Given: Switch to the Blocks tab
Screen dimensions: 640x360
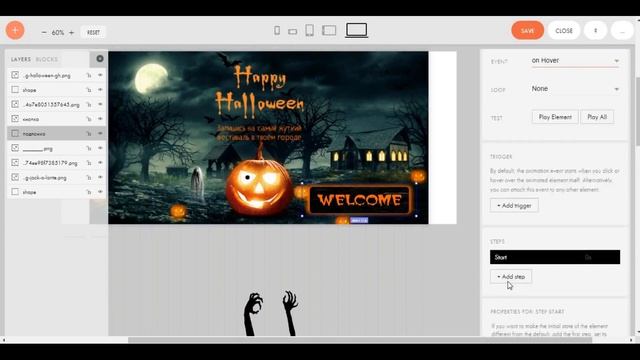Looking at the screenshot, I should [47, 59].
